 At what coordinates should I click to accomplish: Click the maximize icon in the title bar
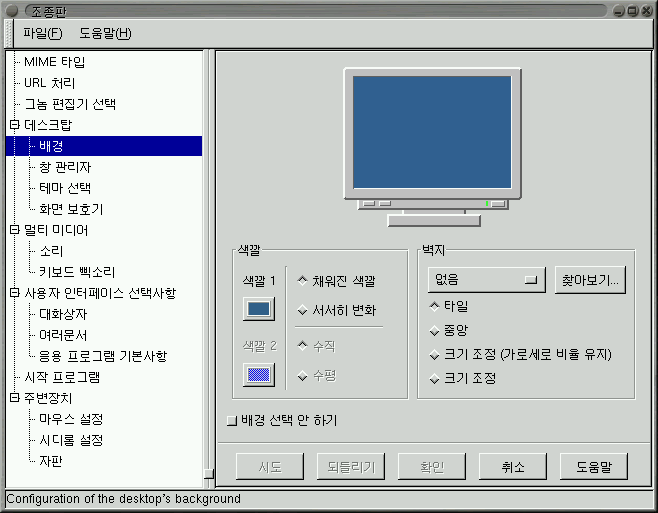coord(633,10)
